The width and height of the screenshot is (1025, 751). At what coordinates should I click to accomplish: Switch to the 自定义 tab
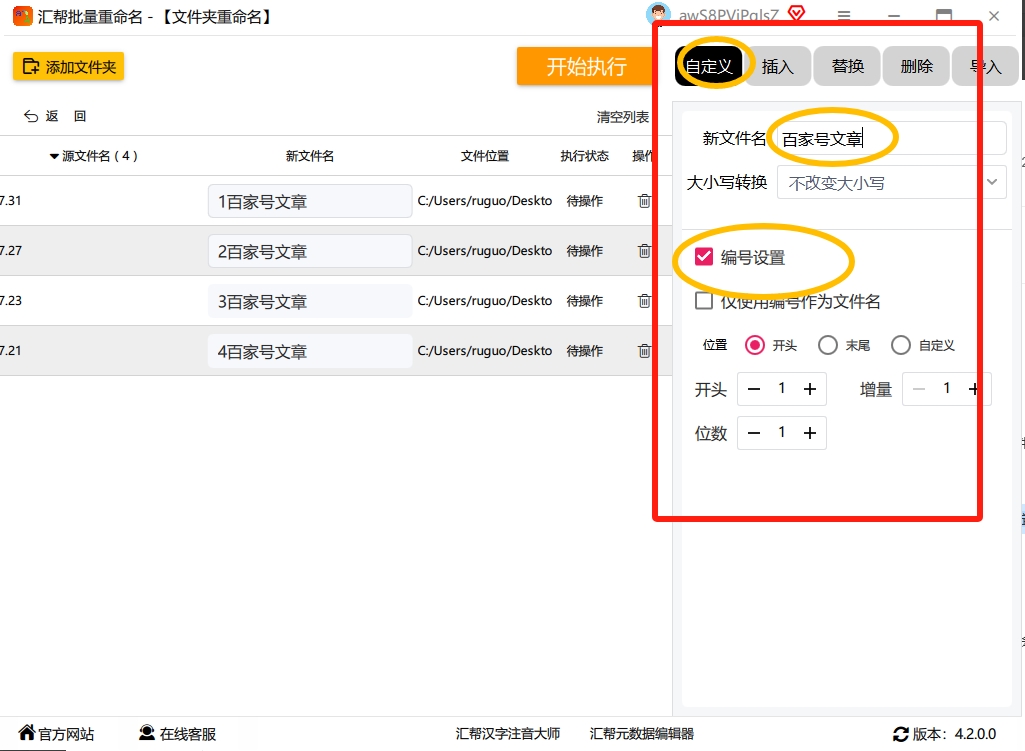(x=709, y=66)
